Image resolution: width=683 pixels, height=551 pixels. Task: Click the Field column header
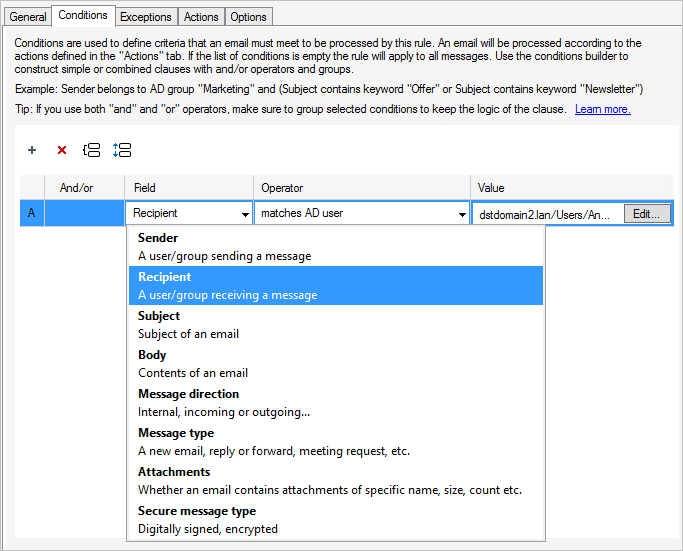coord(189,188)
